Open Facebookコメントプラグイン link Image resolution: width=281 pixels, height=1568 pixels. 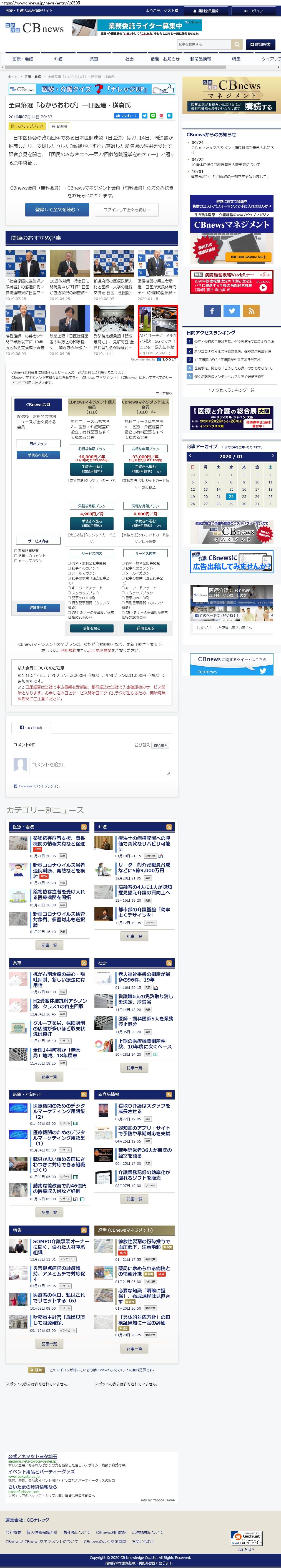point(38,786)
